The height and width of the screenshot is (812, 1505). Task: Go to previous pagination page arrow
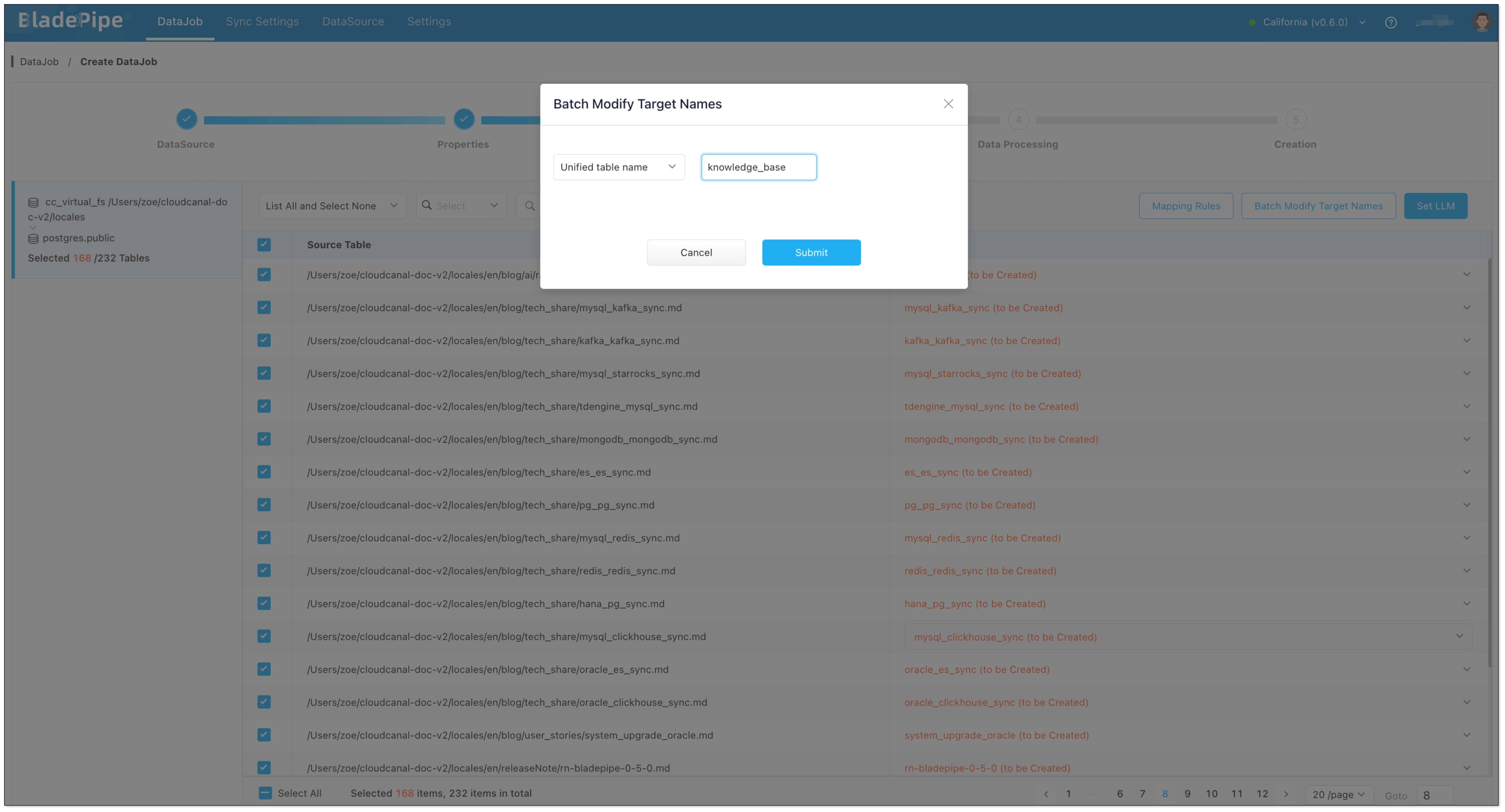[1046, 794]
